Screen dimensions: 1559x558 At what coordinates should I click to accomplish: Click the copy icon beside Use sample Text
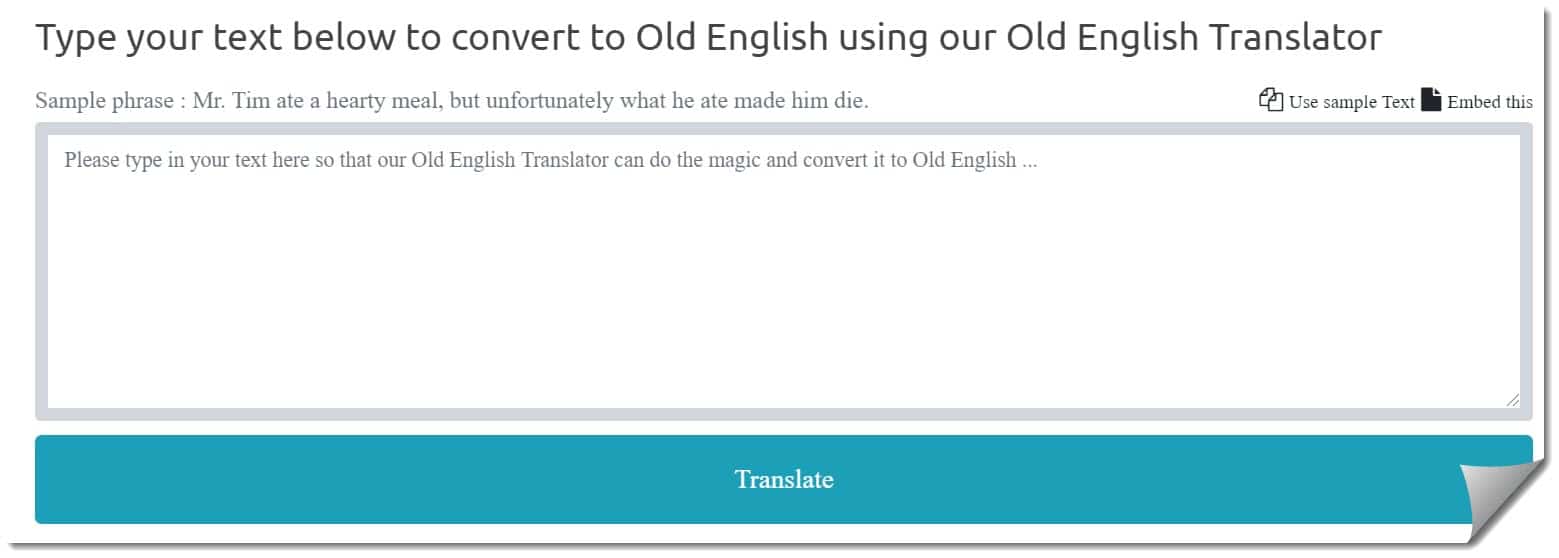pyautogui.click(x=1270, y=100)
